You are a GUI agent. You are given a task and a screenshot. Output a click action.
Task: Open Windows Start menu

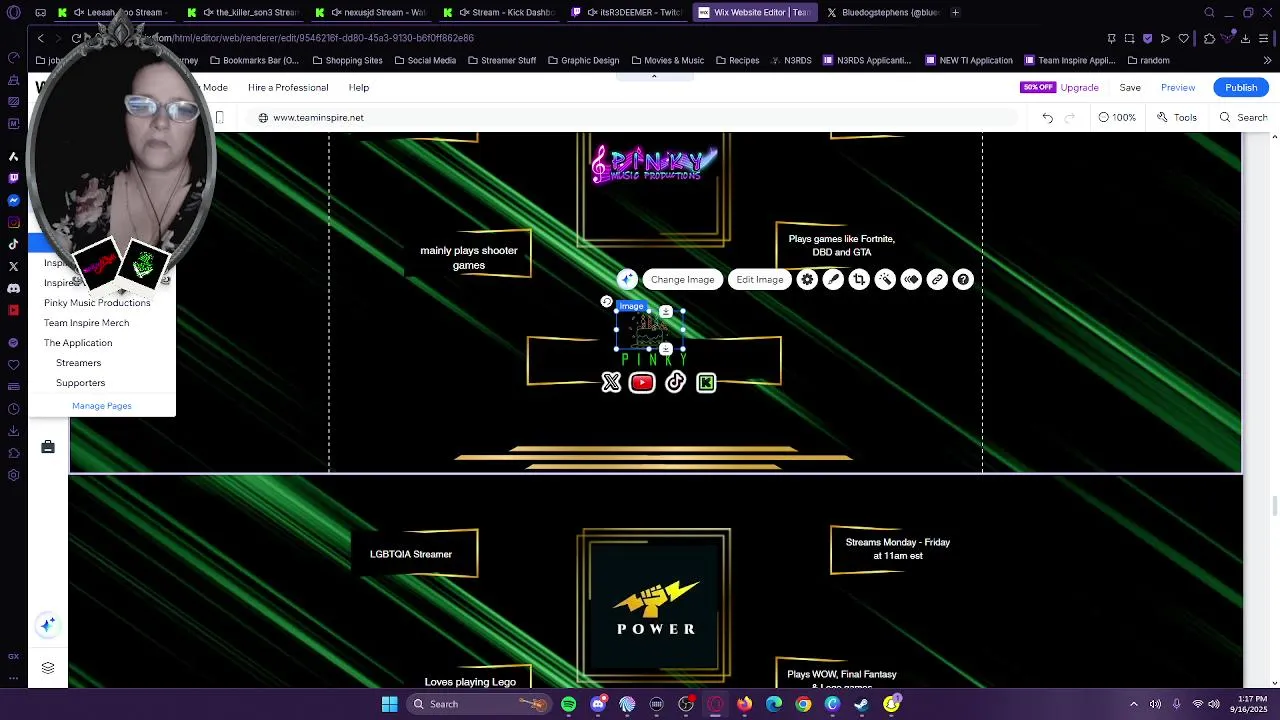click(x=389, y=704)
